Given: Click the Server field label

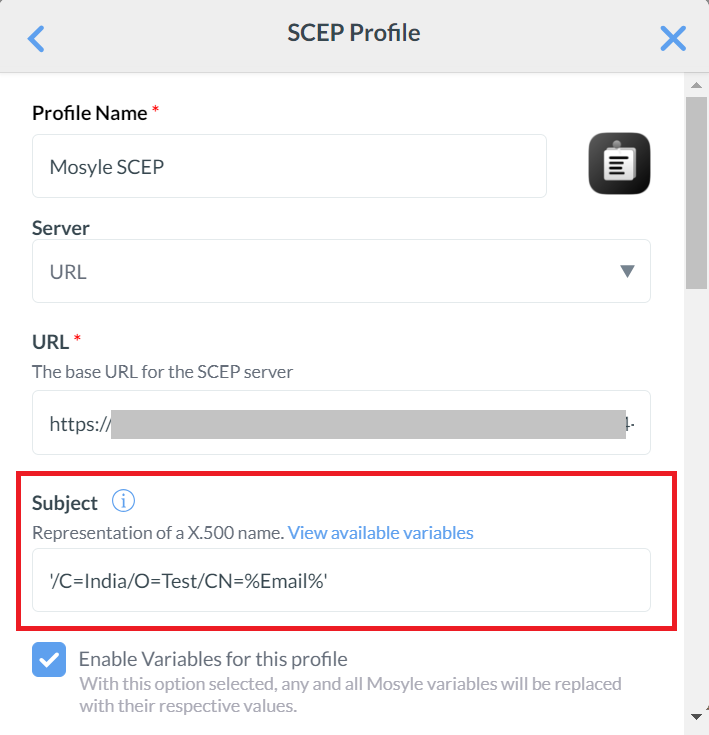Looking at the screenshot, I should tap(61, 228).
